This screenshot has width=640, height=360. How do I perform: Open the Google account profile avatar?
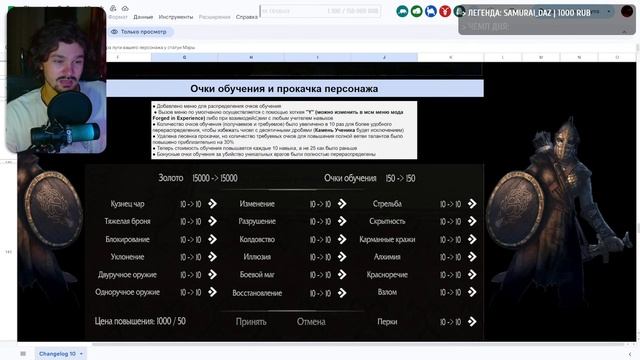(627, 11)
